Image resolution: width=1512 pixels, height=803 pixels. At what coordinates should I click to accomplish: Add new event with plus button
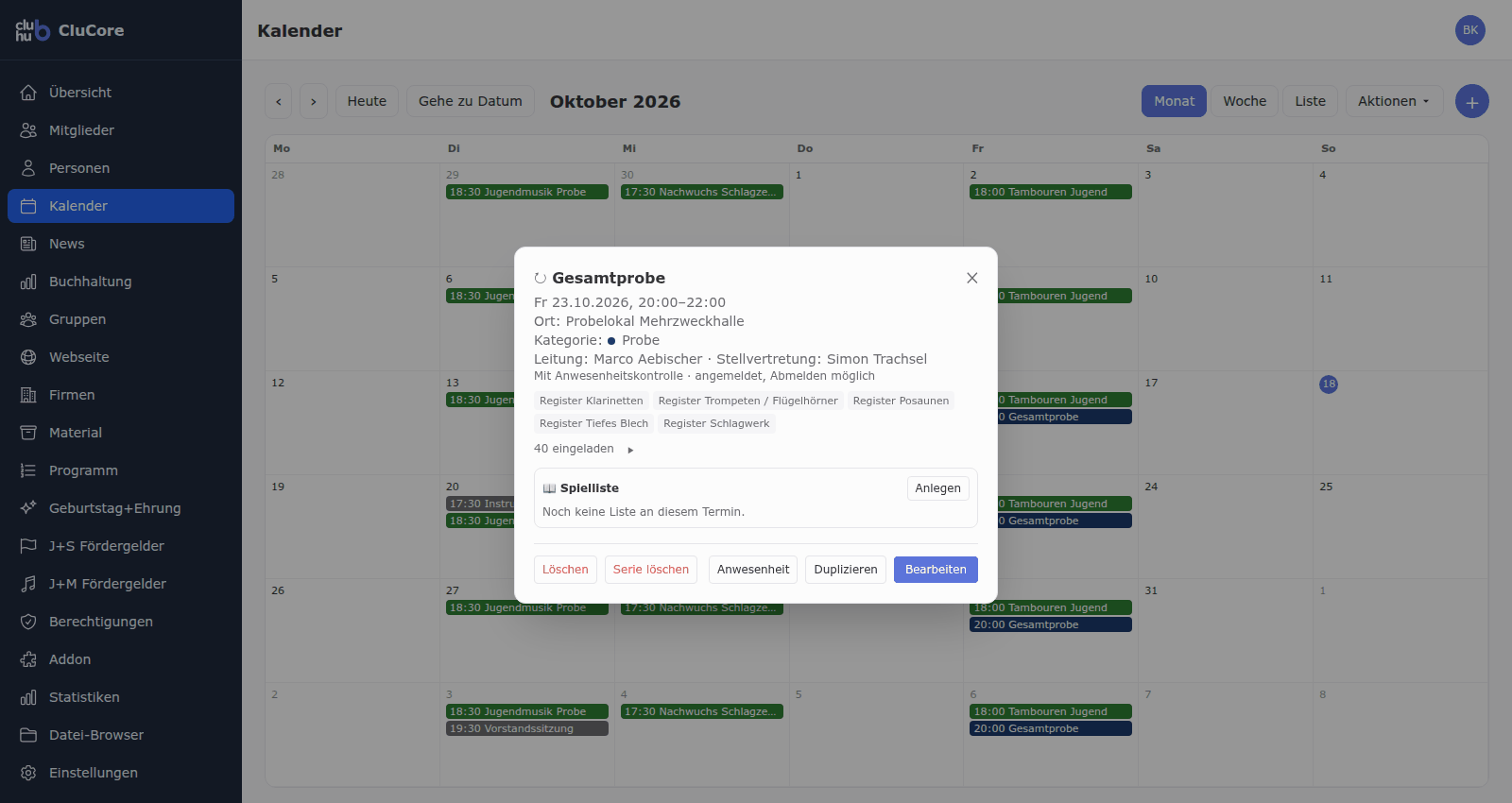[1472, 101]
